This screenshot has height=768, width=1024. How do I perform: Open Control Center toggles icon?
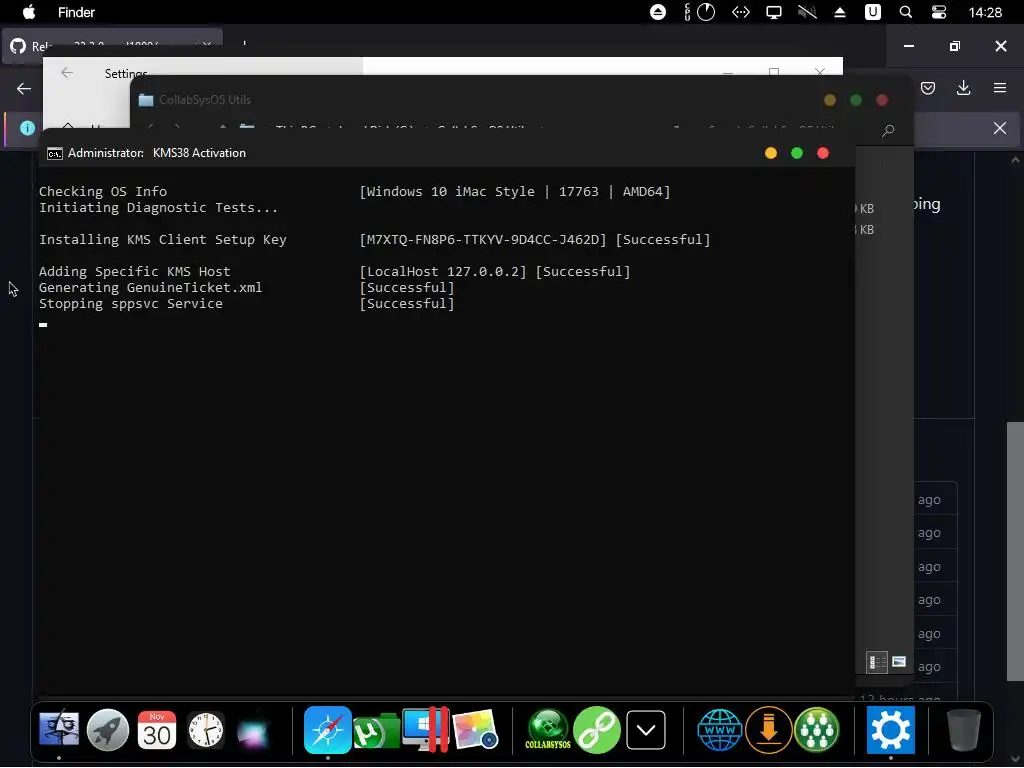click(939, 12)
